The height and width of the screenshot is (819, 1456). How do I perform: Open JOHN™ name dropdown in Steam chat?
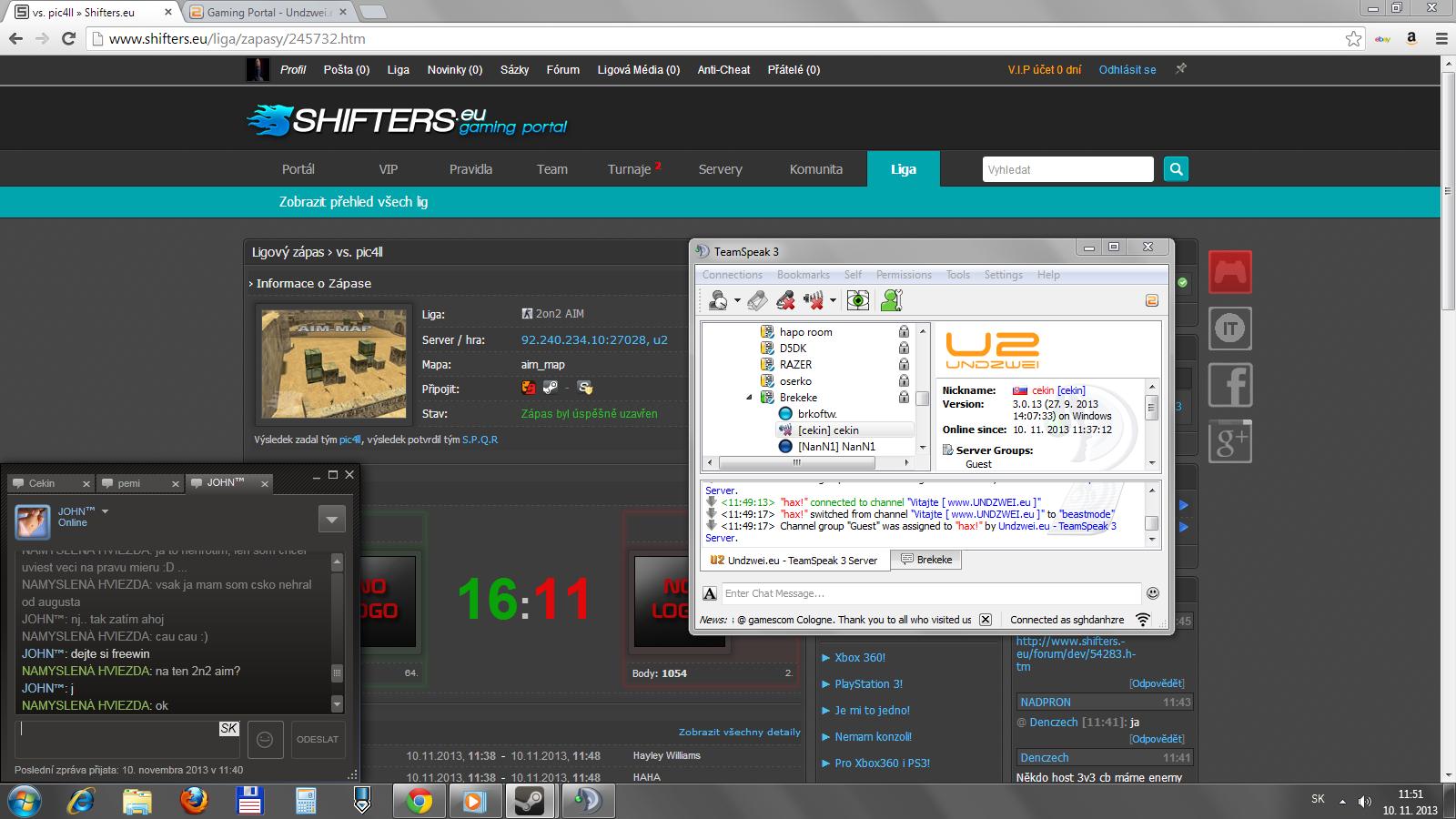click(105, 511)
